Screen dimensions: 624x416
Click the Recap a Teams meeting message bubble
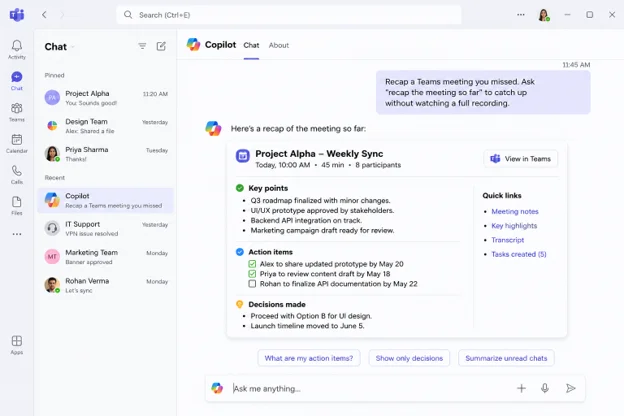tap(483, 92)
